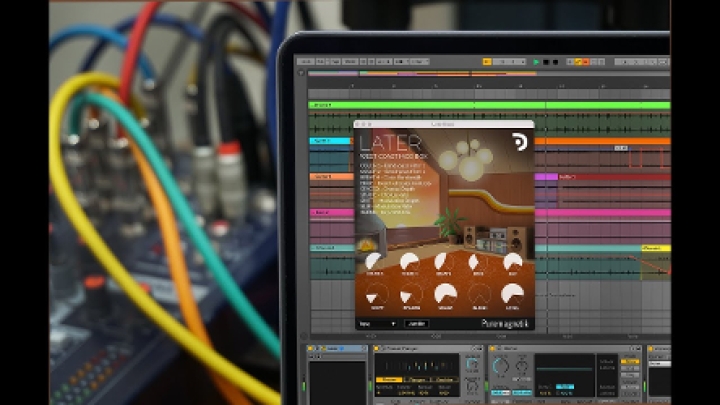Screen dimensions: 720x405
Task: Toggle first device activator in device chain
Action: coord(310,349)
